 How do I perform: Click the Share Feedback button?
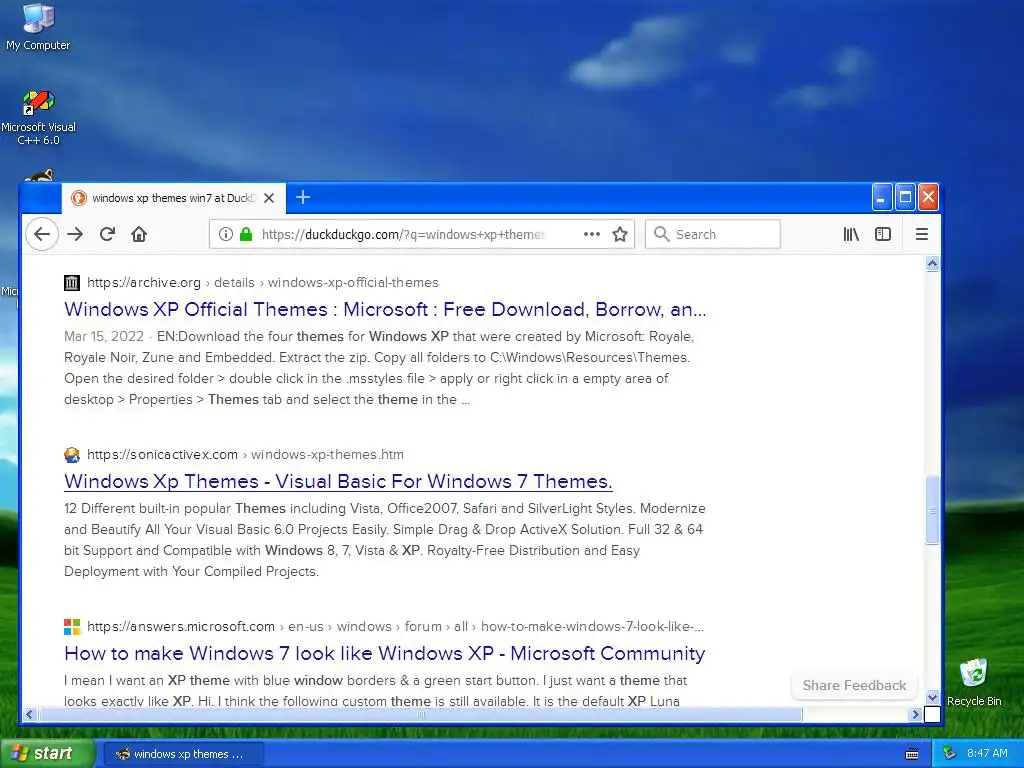tap(854, 685)
